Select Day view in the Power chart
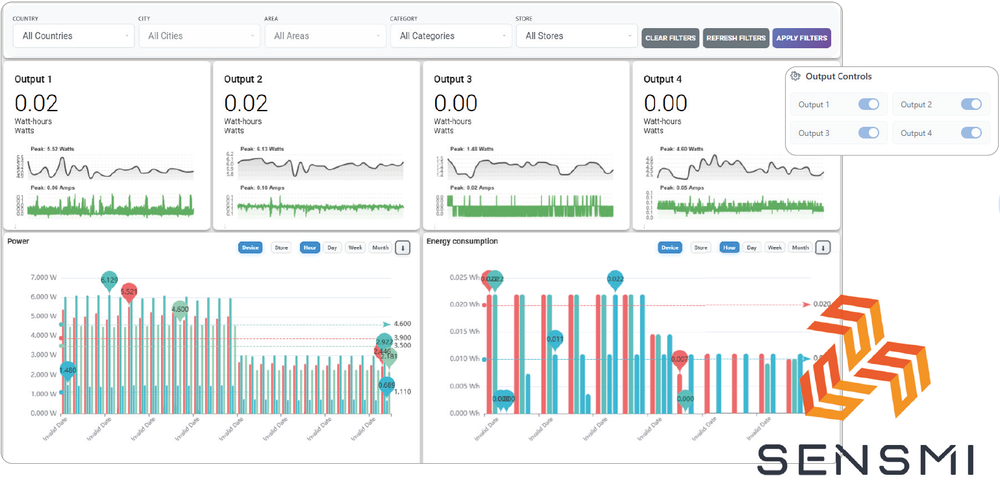Image resolution: width=1000 pixels, height=488 pixels. point(332,248)
